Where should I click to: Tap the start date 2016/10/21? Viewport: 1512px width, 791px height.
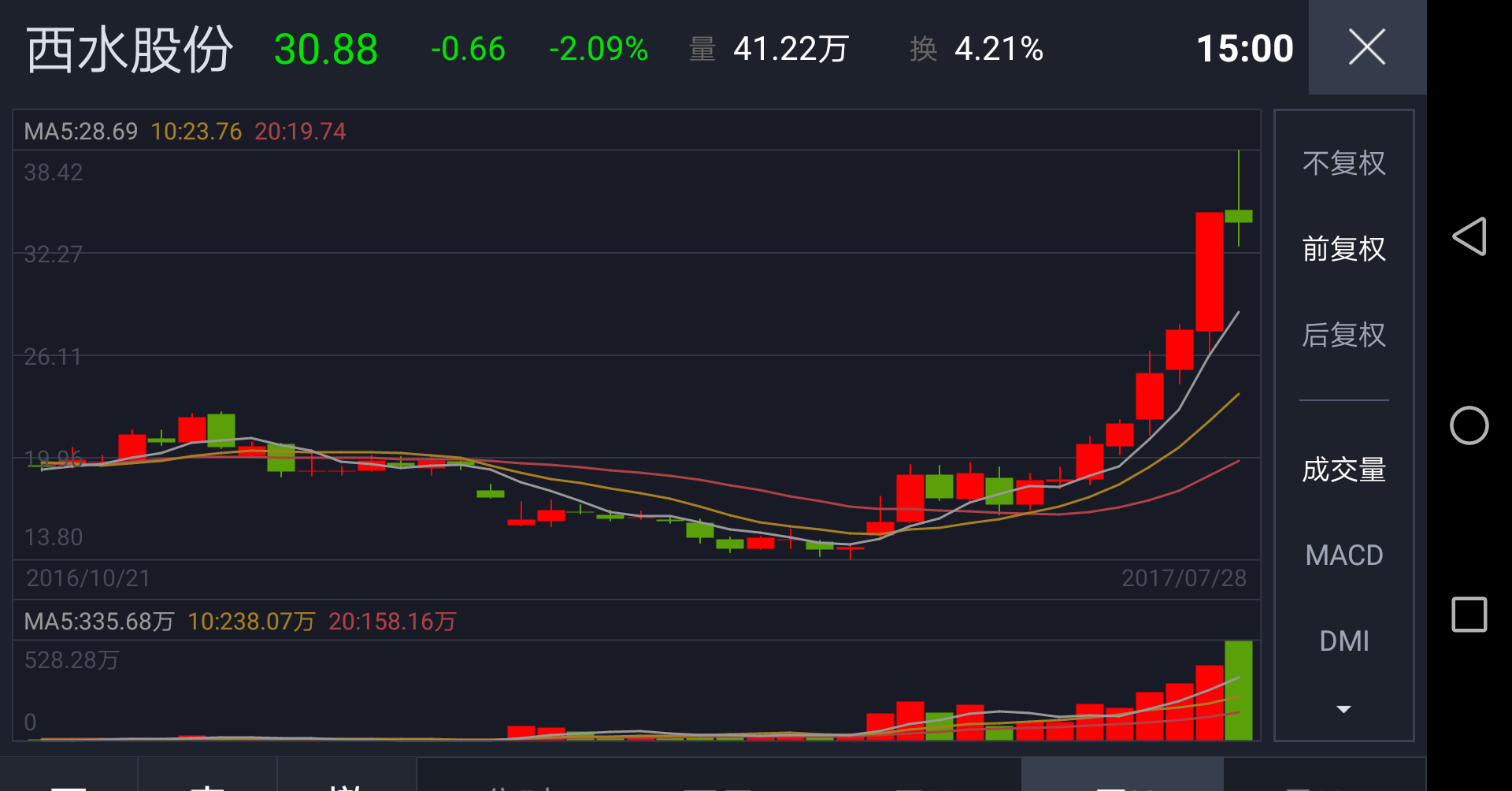pos(88,578)
